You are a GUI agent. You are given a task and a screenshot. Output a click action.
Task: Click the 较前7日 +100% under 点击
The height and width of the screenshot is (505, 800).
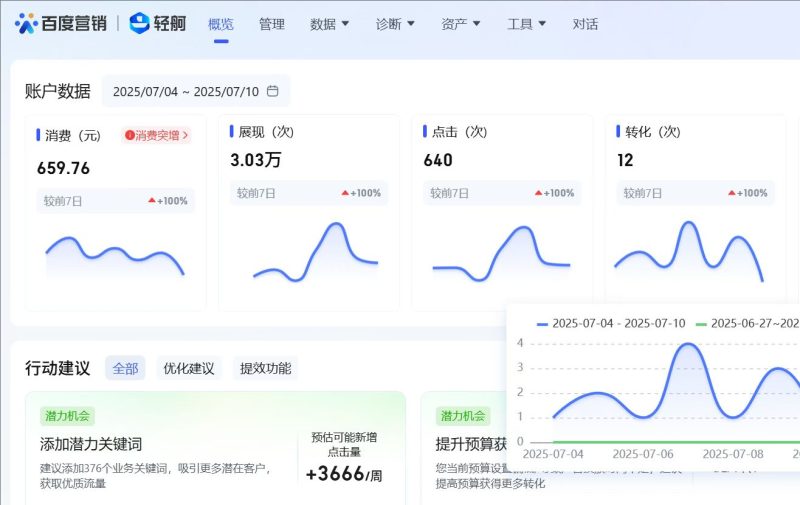pos(502,193)
